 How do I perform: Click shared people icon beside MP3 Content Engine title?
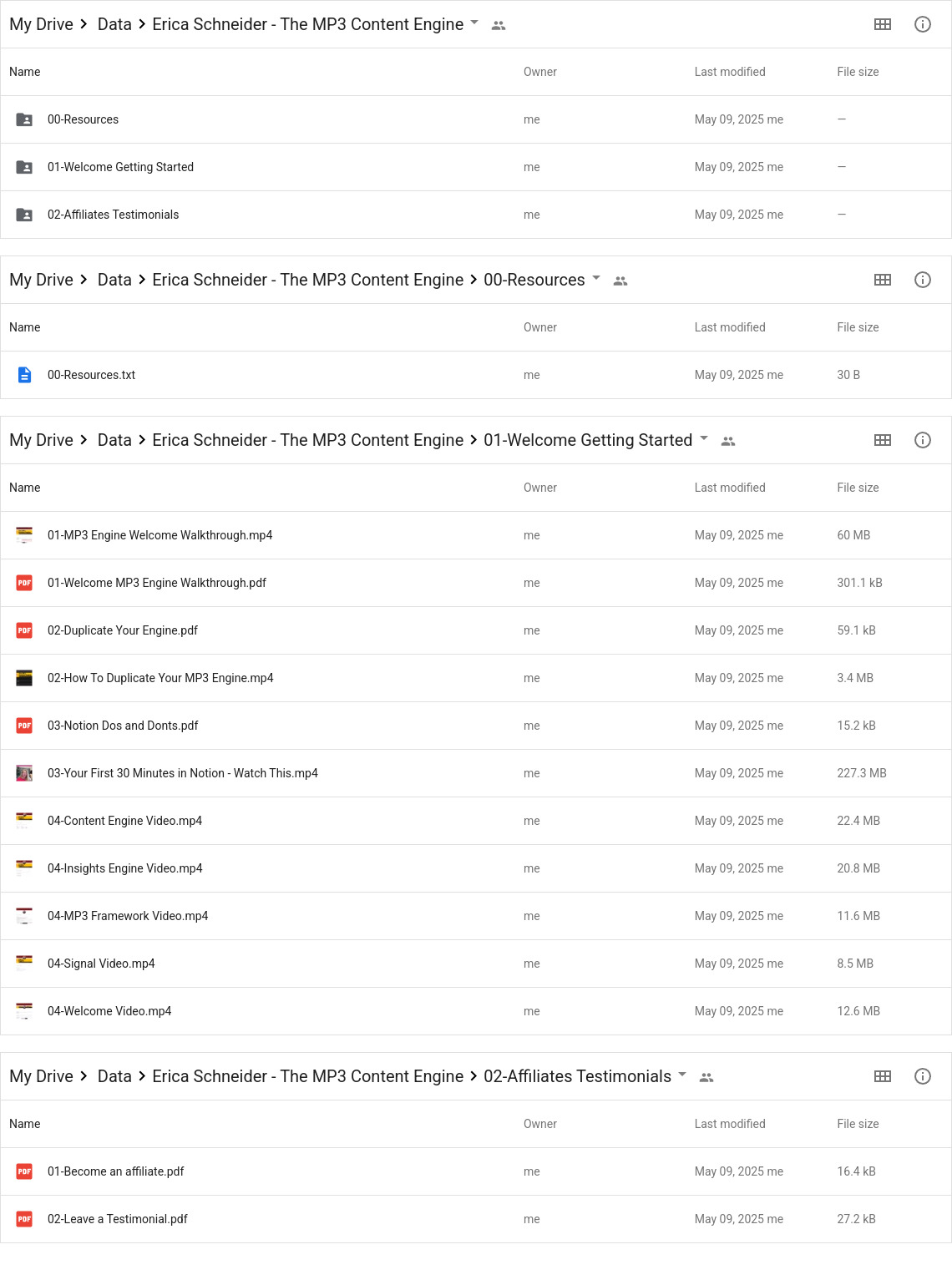point(499,26)
